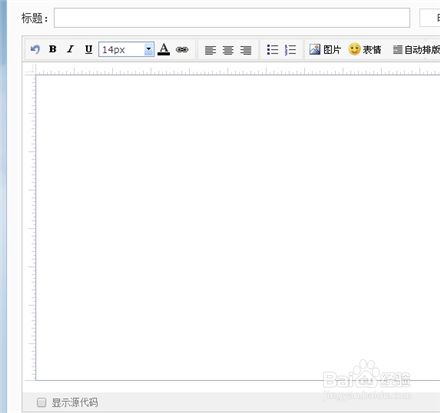This screenshot has height=413, width=440.
Task: Insert a picture via 图片 button
Action: coord(325,50)
